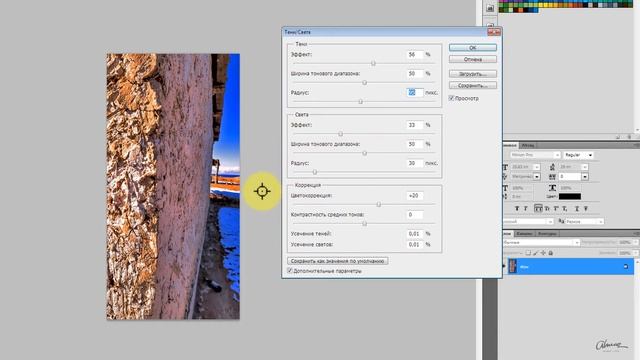Click the tracking icon in Character panel
The width and height of the screenshot is (640, 360).
[x=552, y=177]
